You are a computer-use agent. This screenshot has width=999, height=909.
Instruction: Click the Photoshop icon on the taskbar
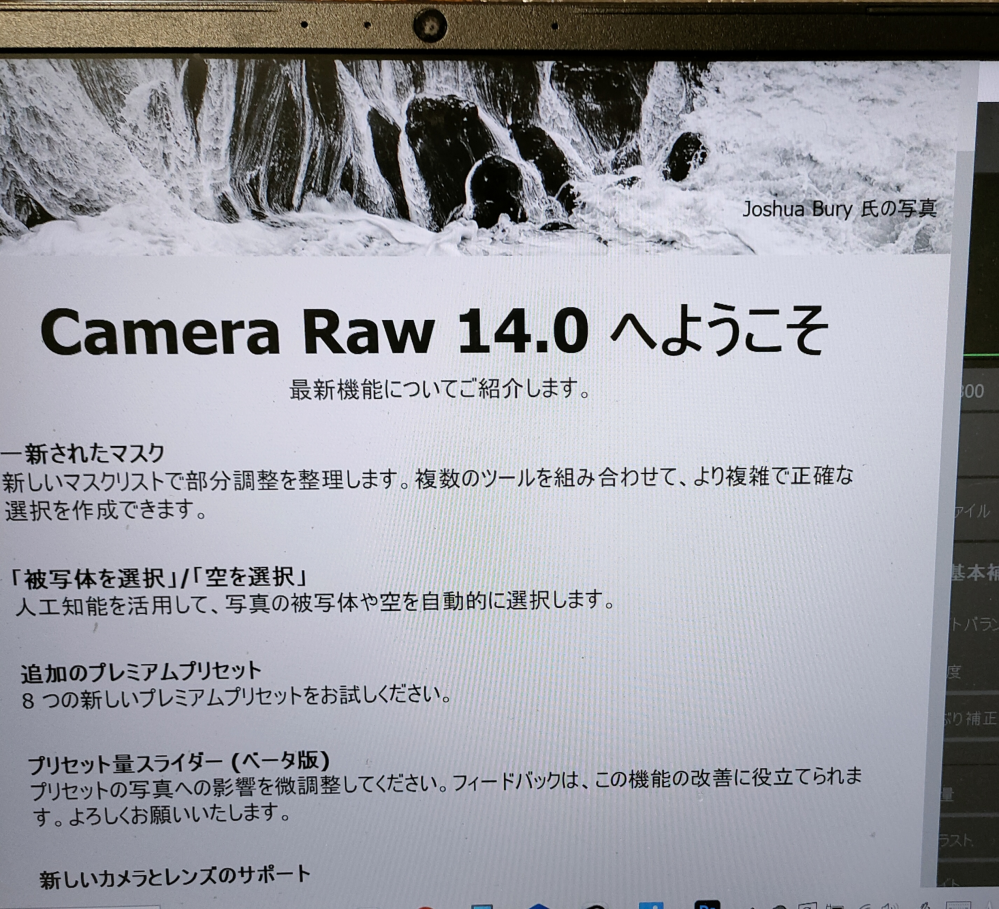click(x=708, y=903)
